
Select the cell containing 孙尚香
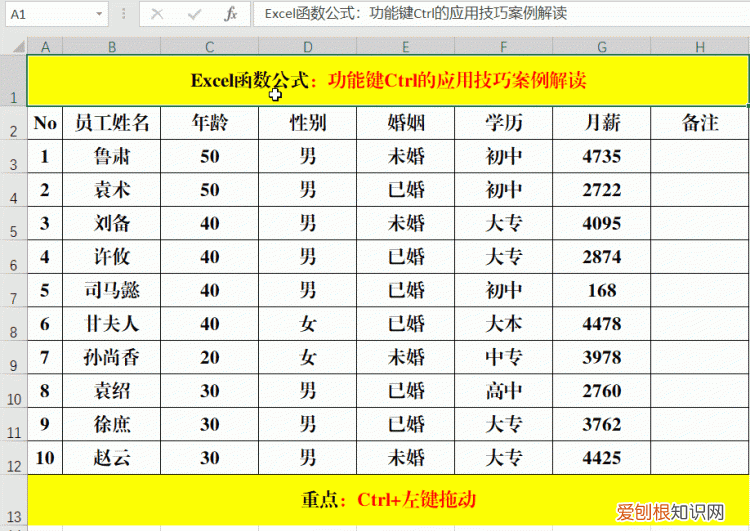tap(111, 357)
